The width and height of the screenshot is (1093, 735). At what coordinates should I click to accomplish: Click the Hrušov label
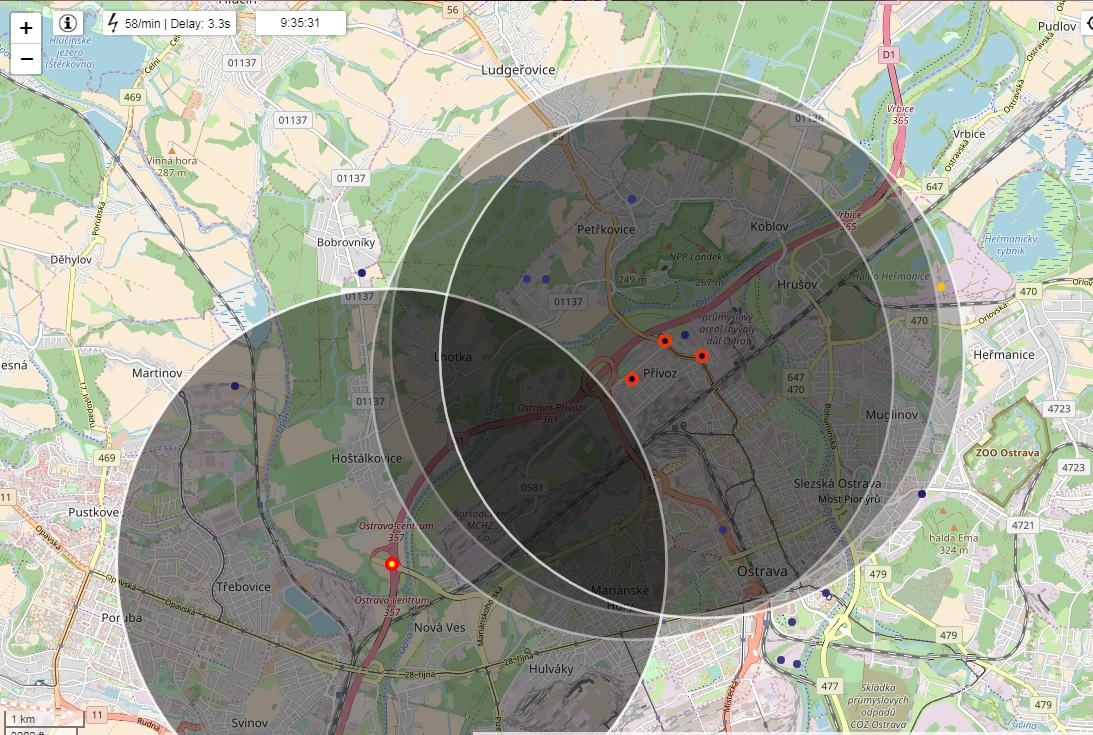797,285
